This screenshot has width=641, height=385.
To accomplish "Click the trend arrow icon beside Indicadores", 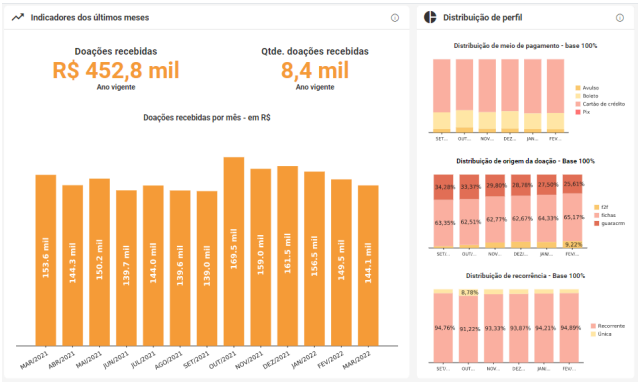I will (x=18, y=17).
